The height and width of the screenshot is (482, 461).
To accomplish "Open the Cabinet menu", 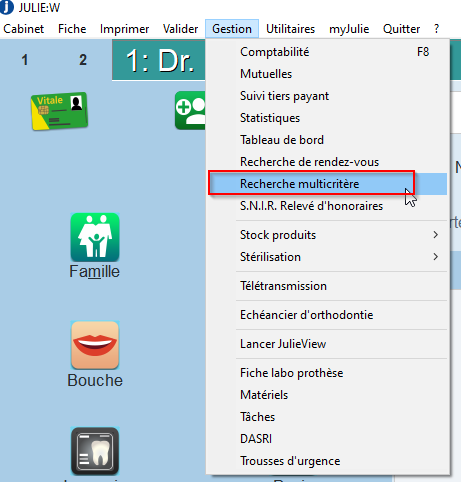I will (x=24, y=29).
